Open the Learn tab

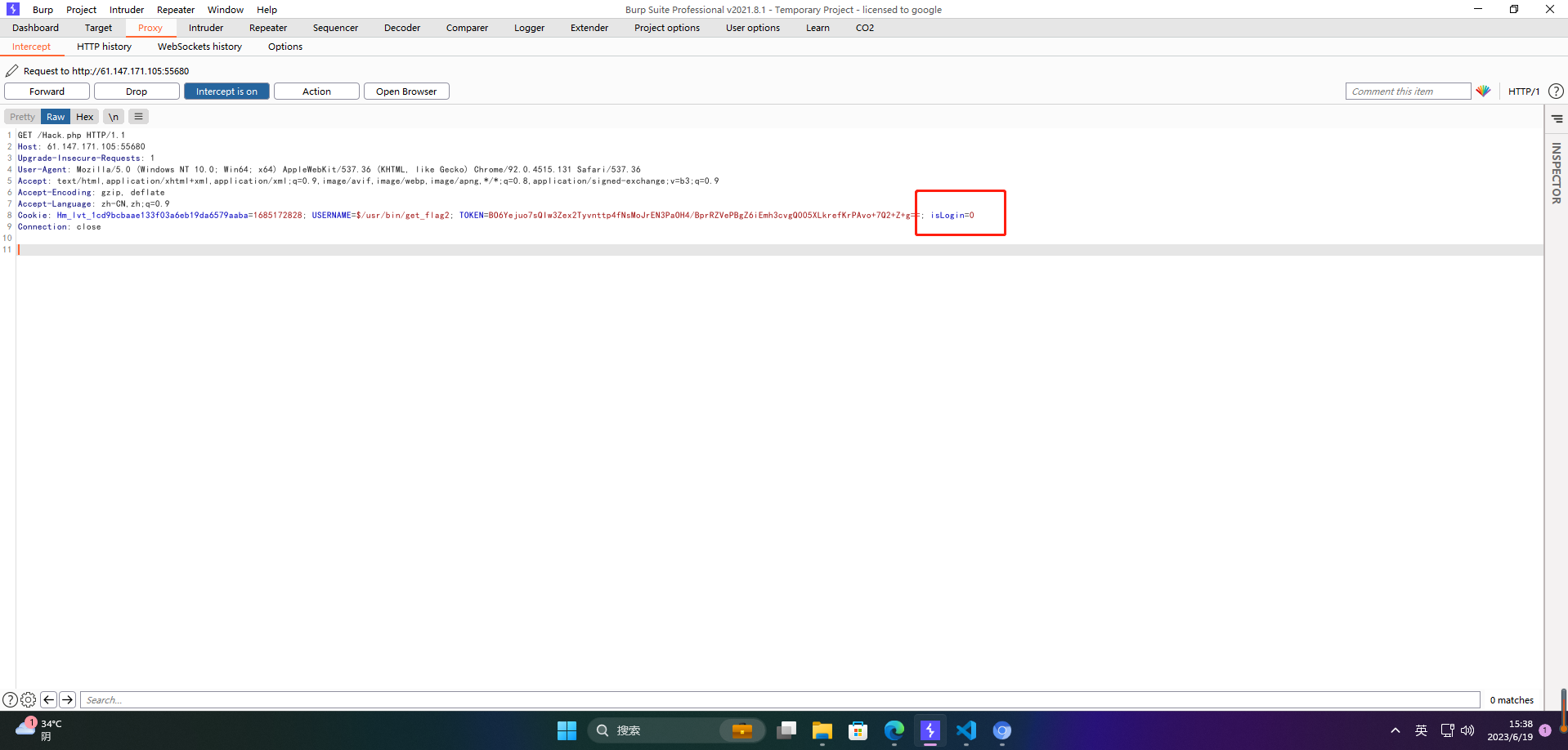pos(818,28)
